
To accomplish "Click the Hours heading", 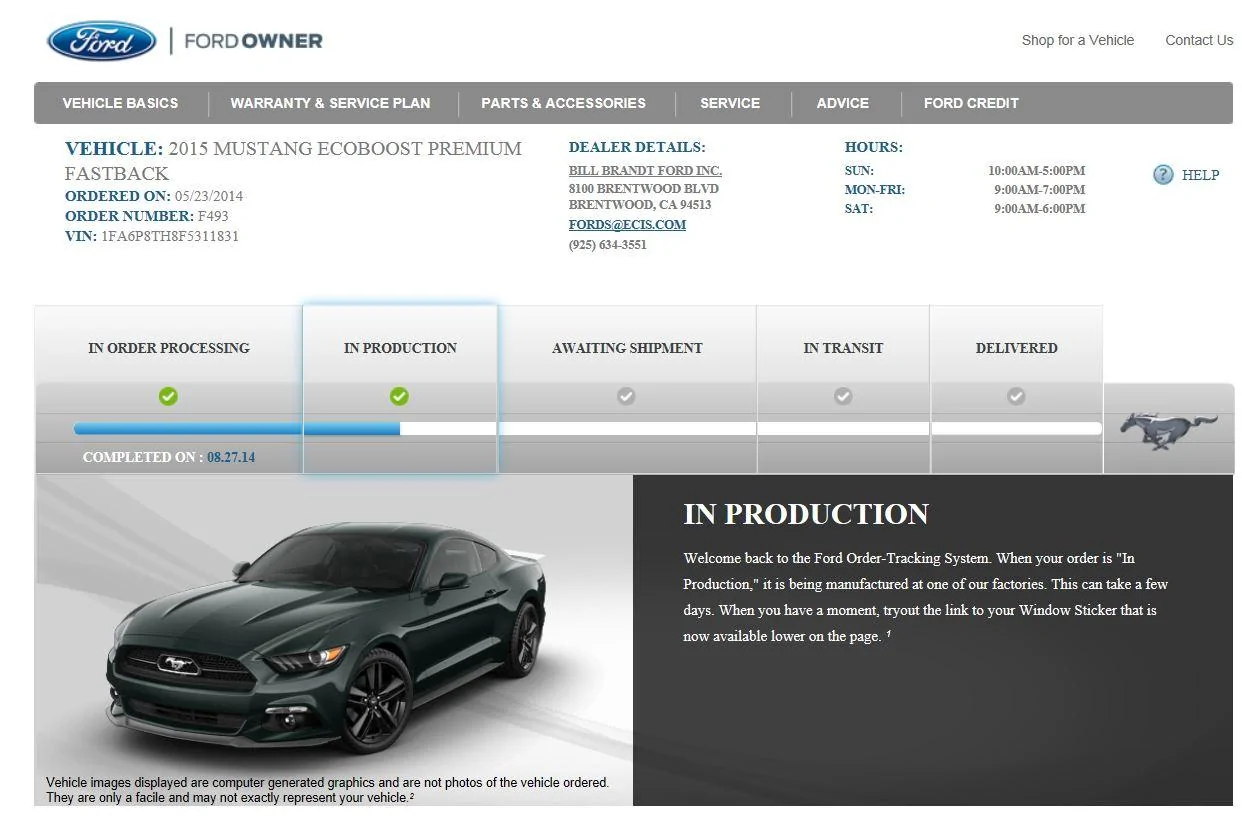I will tap(873, 147).
